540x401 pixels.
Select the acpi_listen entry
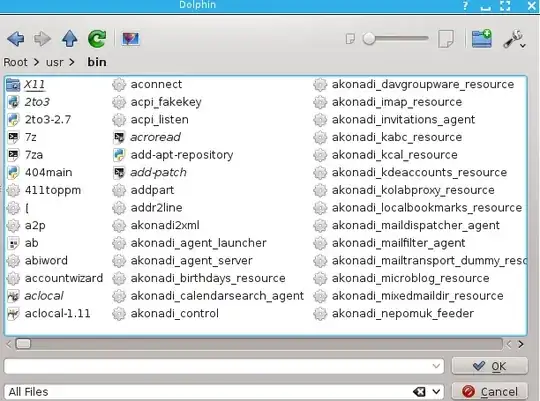[150, 120]
